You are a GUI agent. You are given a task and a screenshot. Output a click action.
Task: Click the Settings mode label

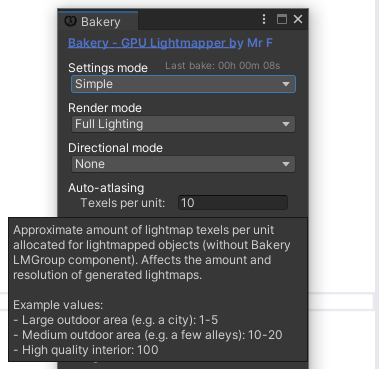[x=108, y=68]
